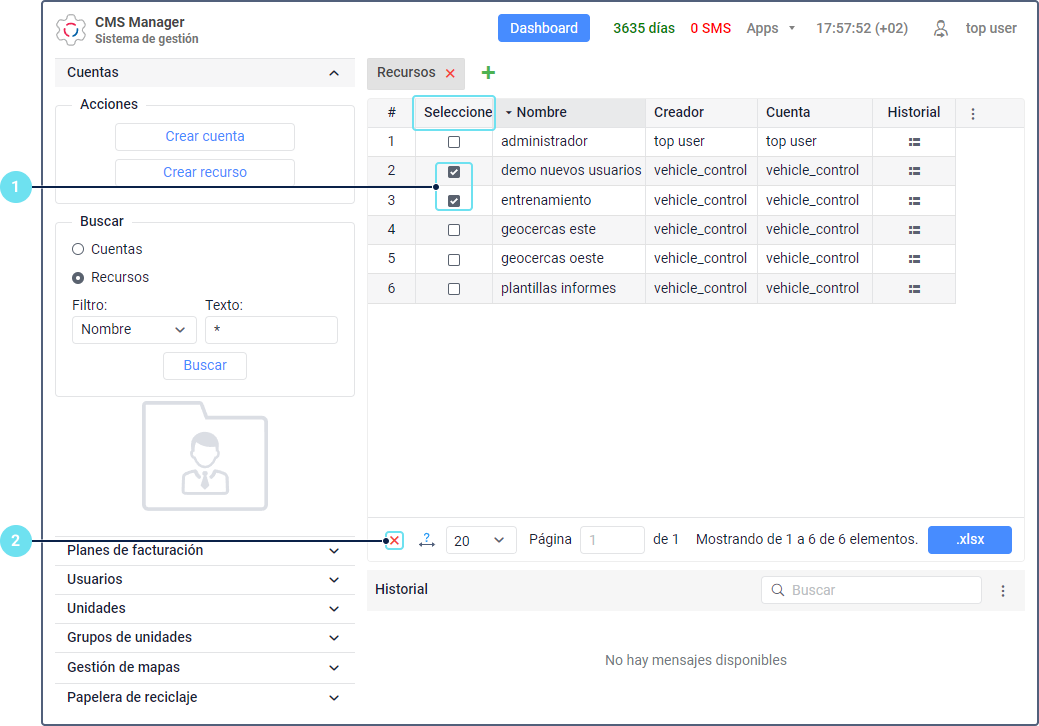
Task: Click Crear recurso button
Action: [x=205, y=172]
